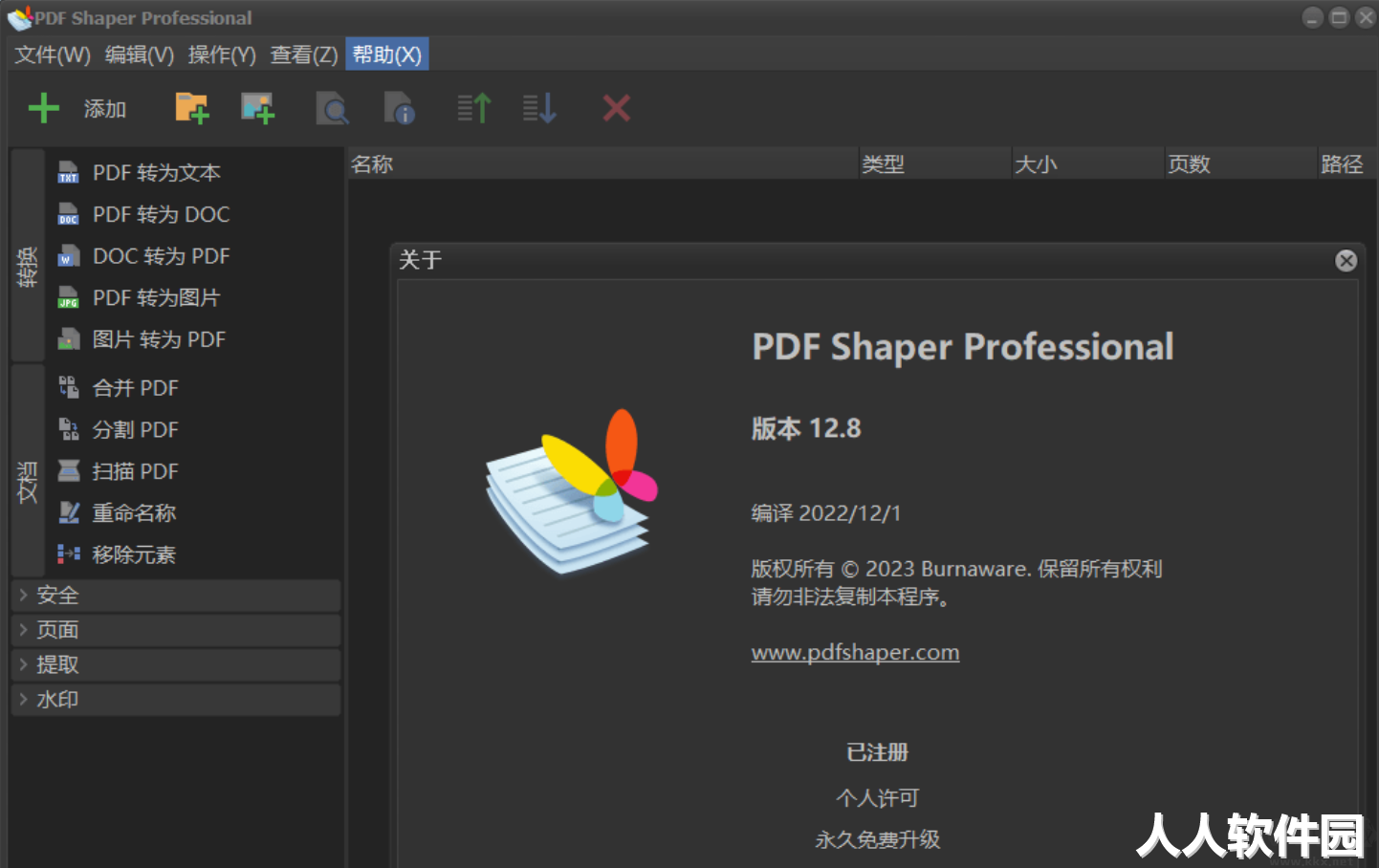The height and width of the screenshot is (868, 1379).
Task: Click the PDF Shaper title bar app icon
Action: 19,18
